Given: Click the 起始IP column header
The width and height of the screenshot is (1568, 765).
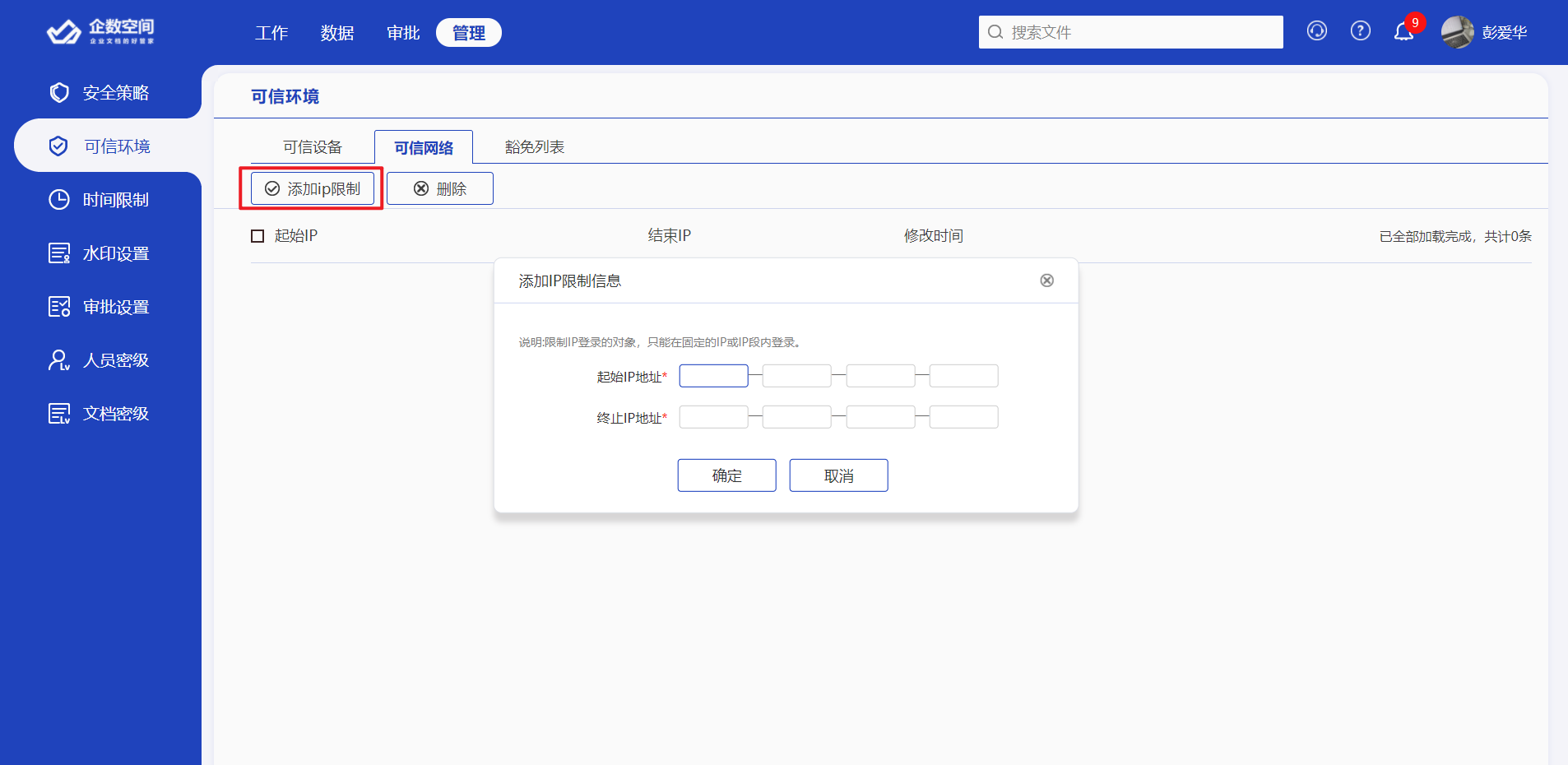Looking at the screenshot, I should coord(296,236).
